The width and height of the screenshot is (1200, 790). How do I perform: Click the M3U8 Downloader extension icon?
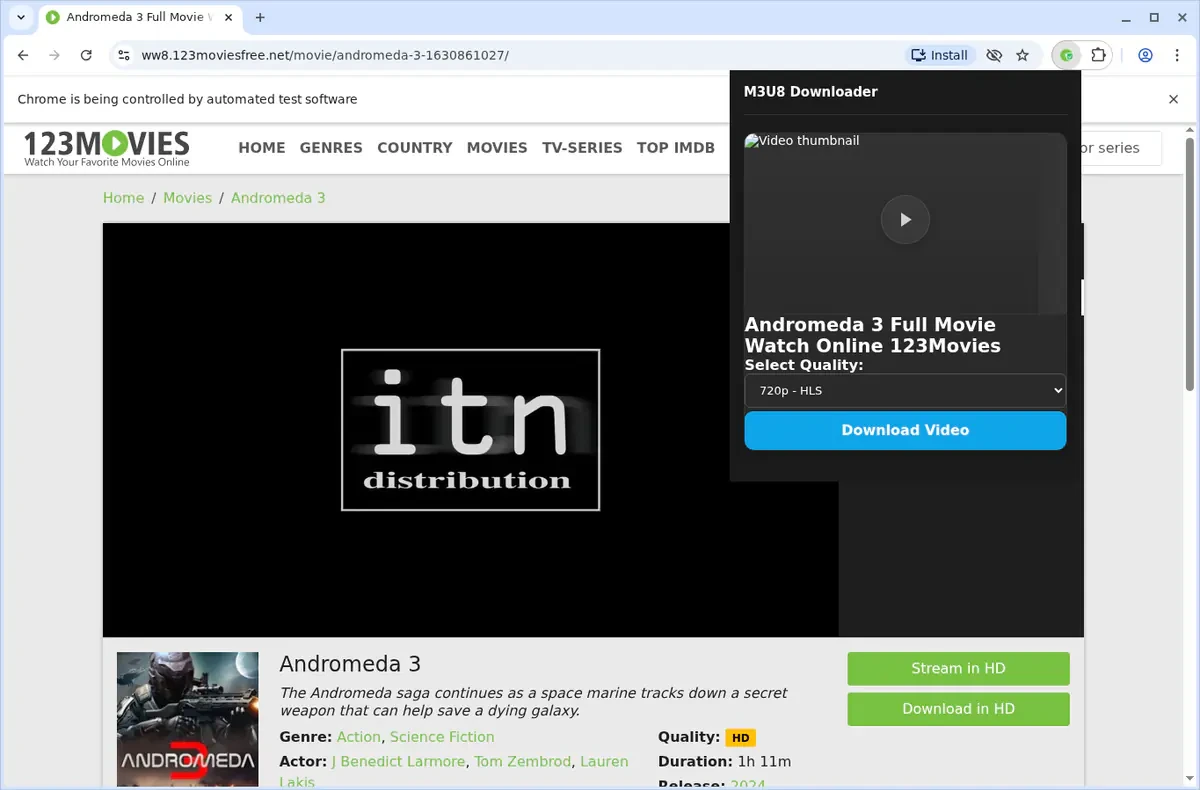coord(1067,55)
